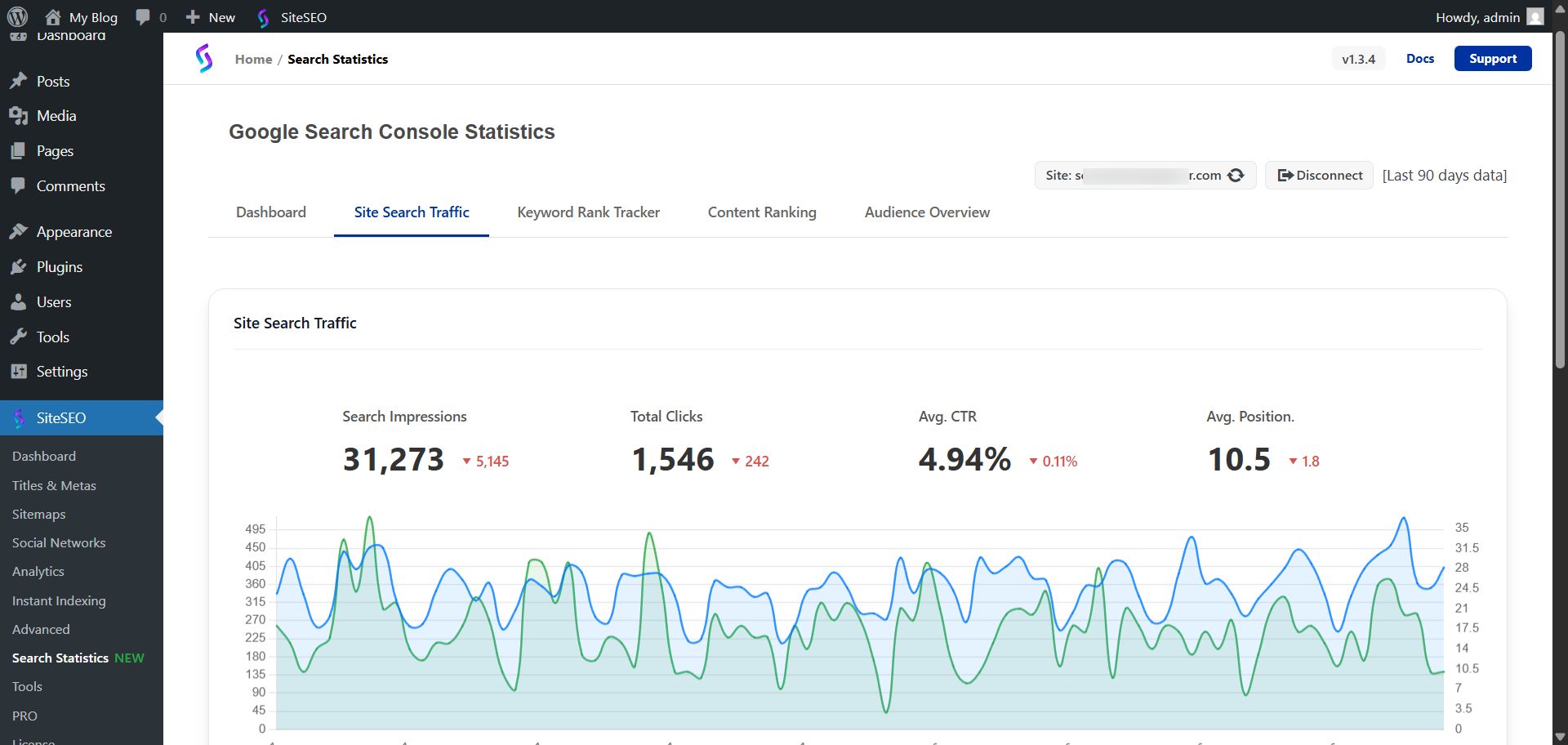Click the Plugins plug icon

point(18,266)
